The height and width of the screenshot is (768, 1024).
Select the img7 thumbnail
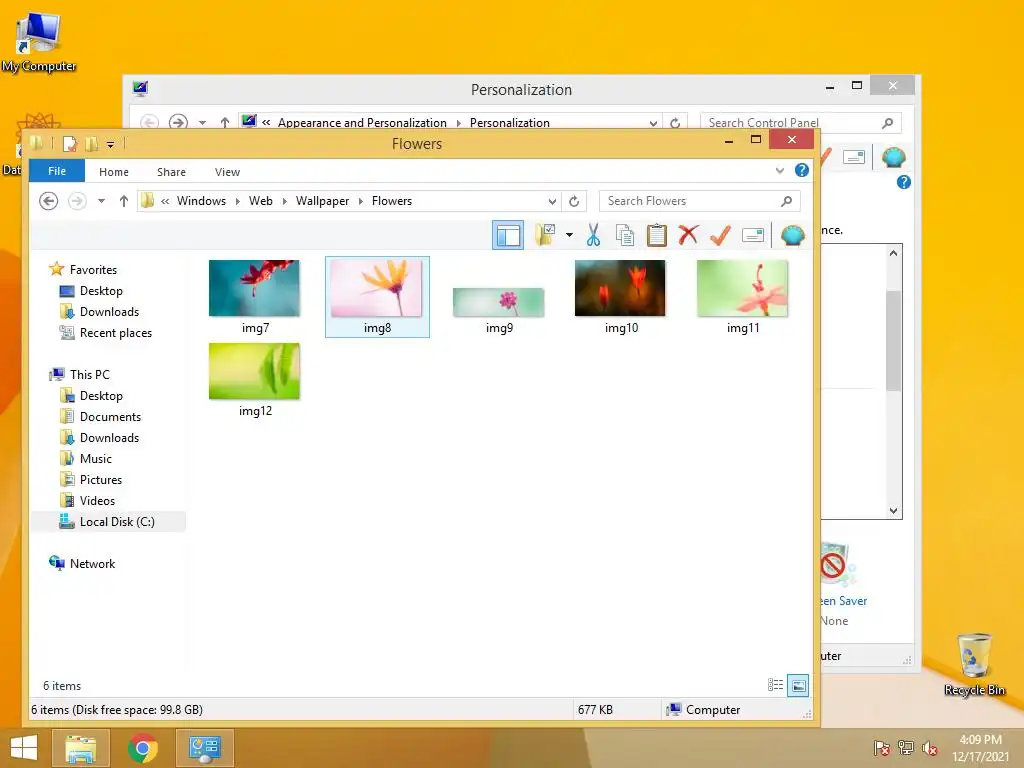click(255, 296)
